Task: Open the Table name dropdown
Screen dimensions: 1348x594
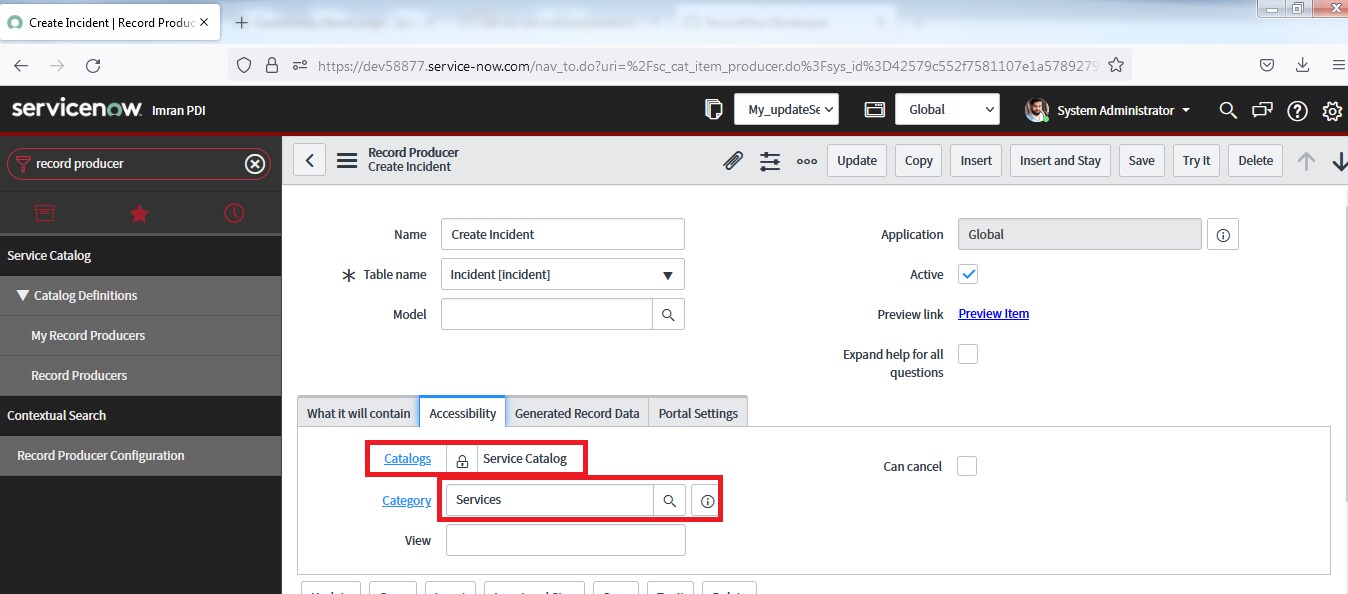Action: 563,274
